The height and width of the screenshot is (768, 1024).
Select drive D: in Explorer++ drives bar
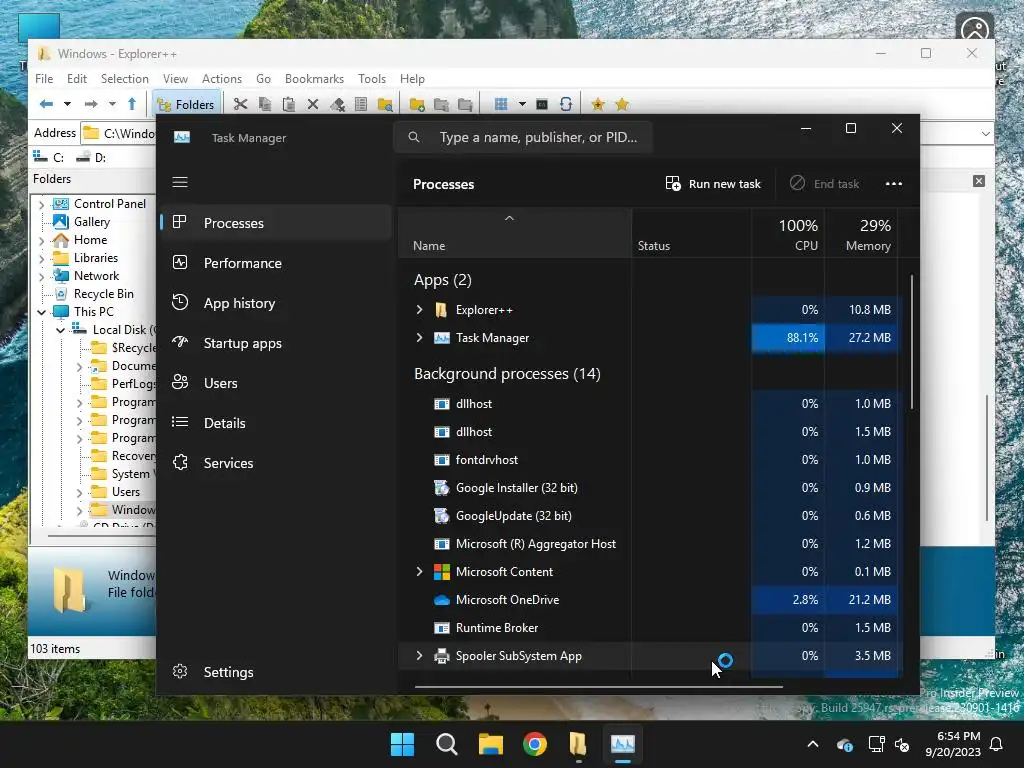click(91, 157)
